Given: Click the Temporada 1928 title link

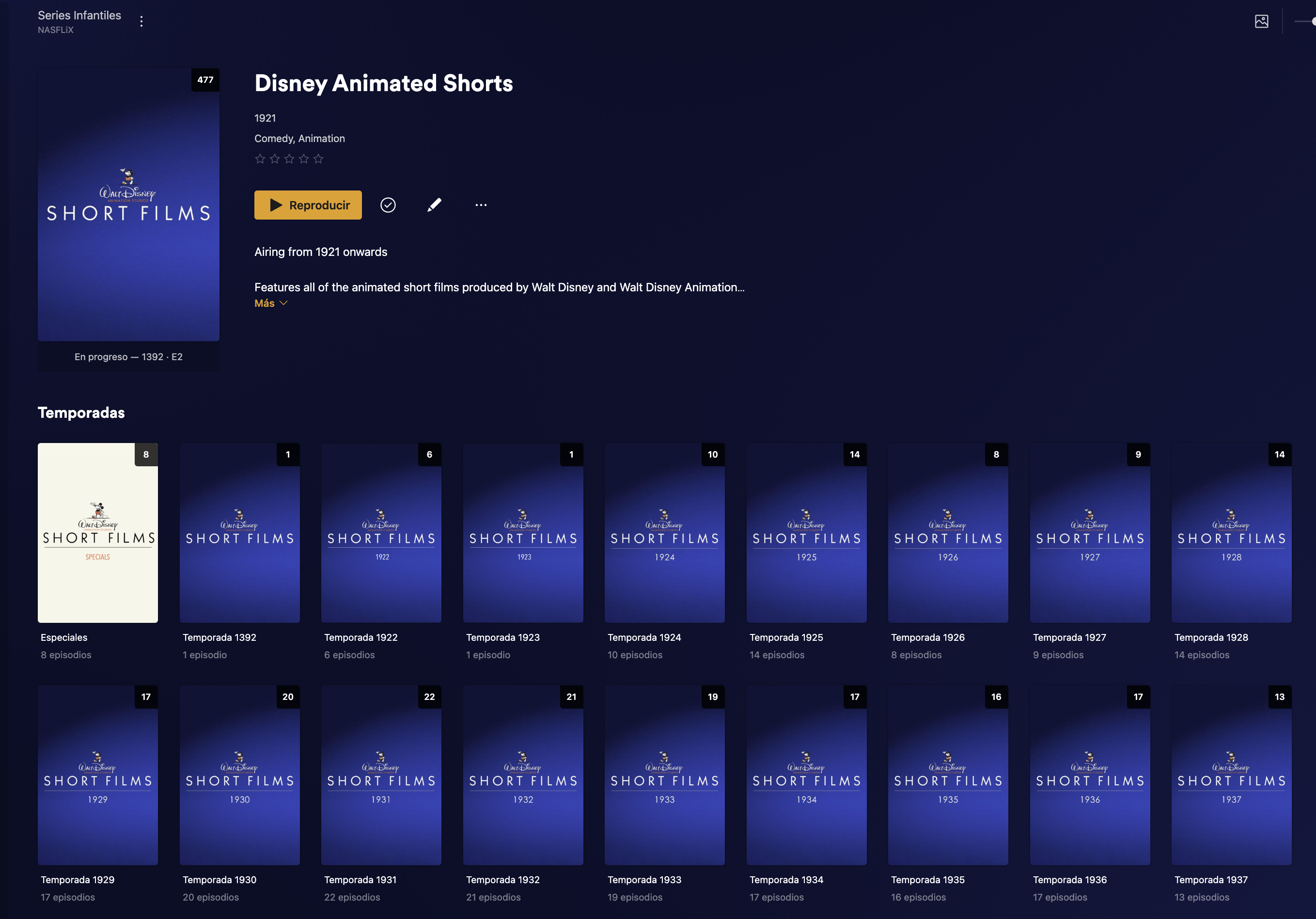Looking at the screenshot, I should point(1210,637).
